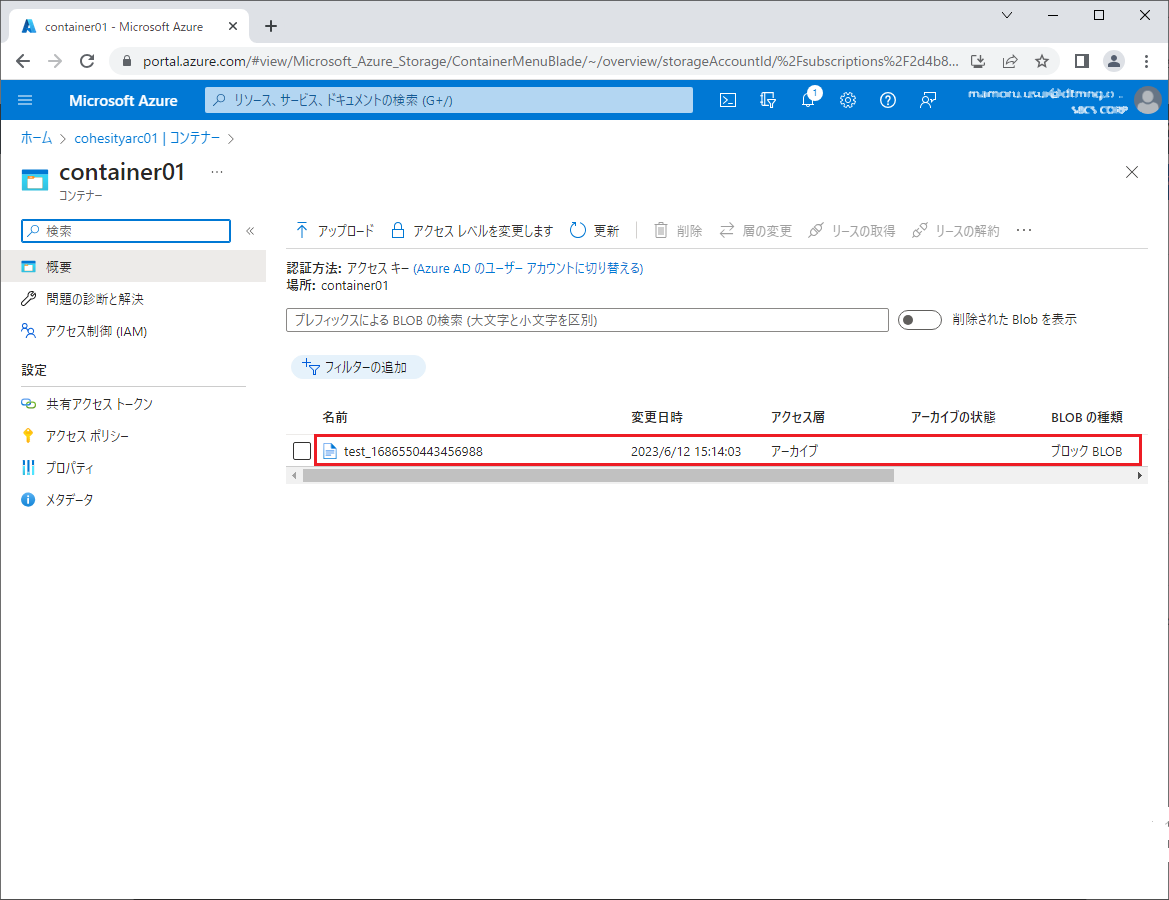This screenshot has height=900, width=1169.
Task: Click the アーカイブ access tier cell
Action: [x=794, y=451]
